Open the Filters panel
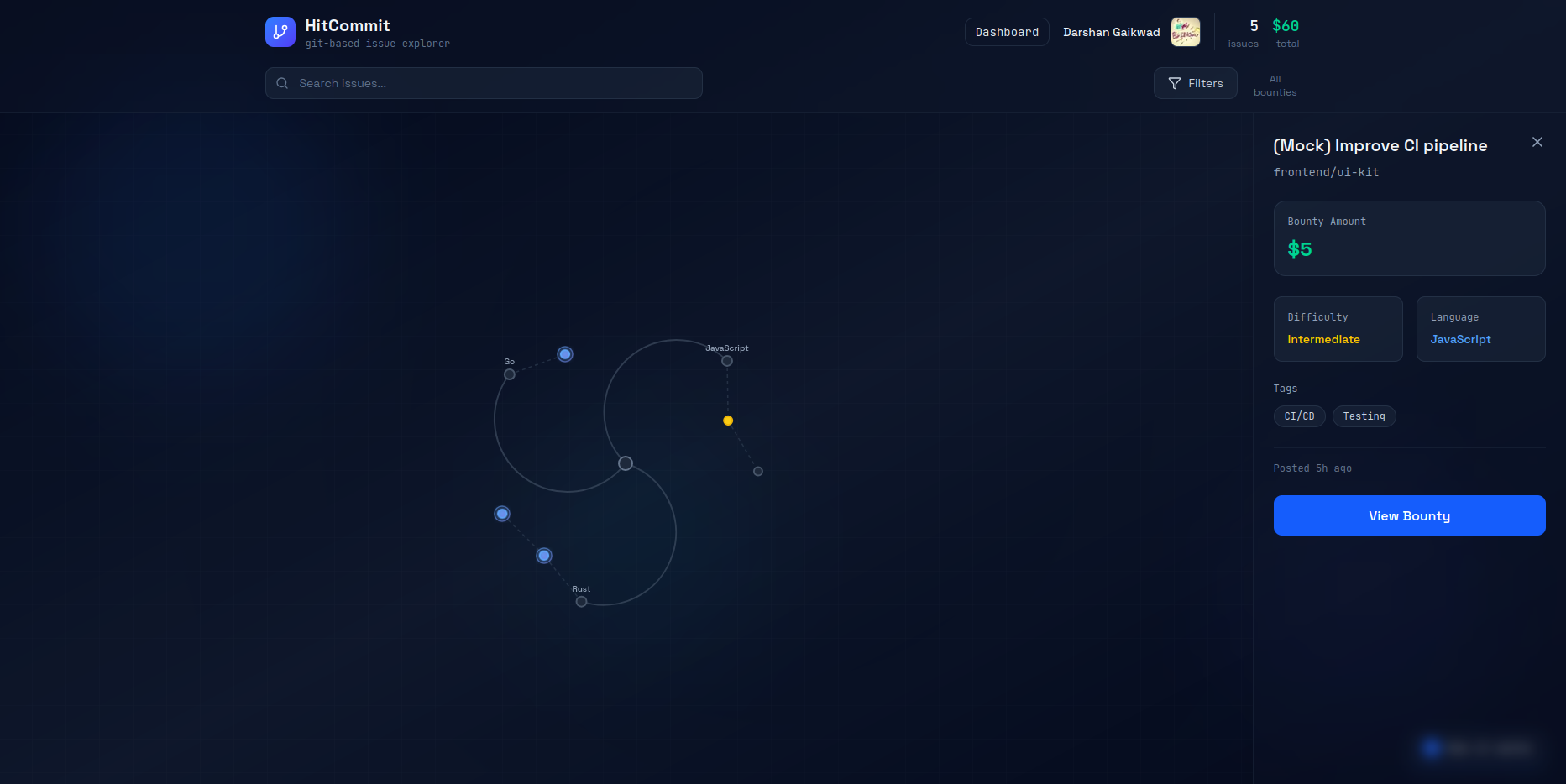 [1195, 83]
